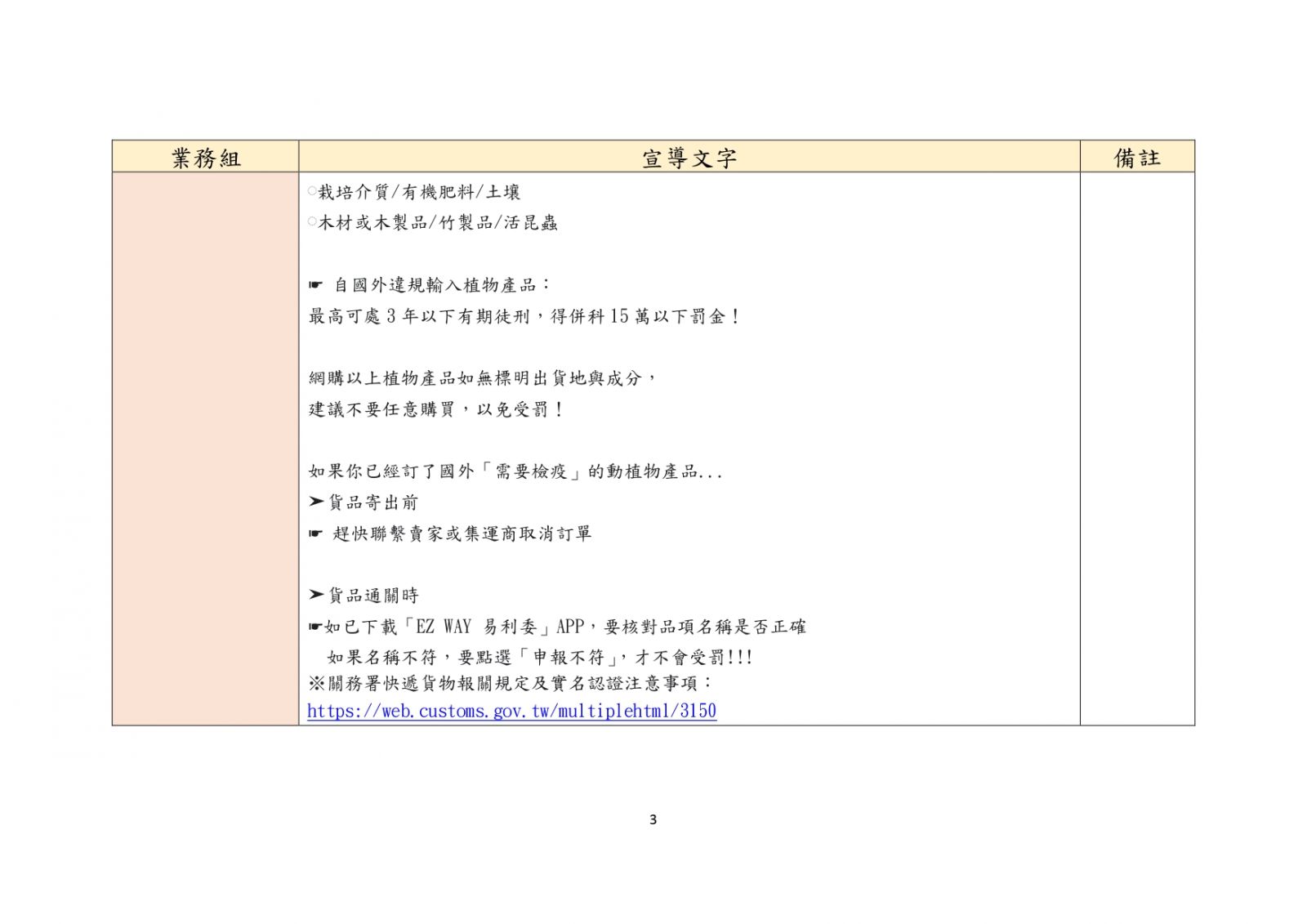
Task: Click the pointing hand before 趕快聯繫賣家
Action: (315, 534)
